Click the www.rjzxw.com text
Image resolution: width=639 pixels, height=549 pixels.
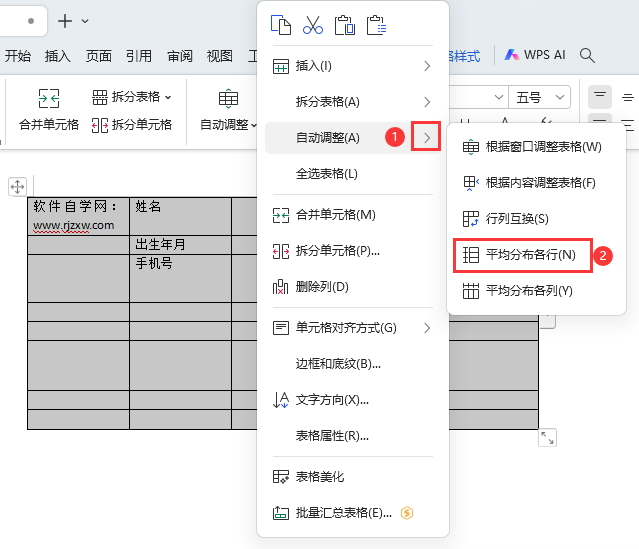coord(73,225)
